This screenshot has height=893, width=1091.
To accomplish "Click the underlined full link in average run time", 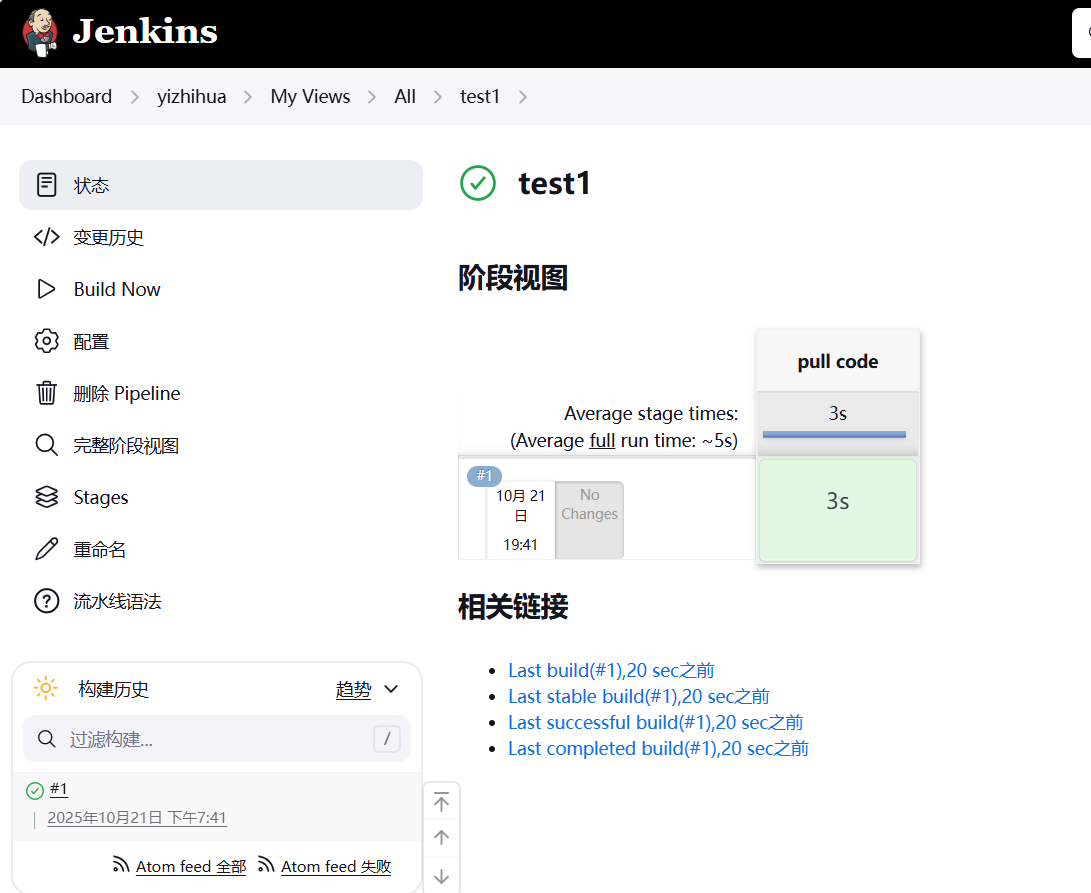I will point(602,441).
